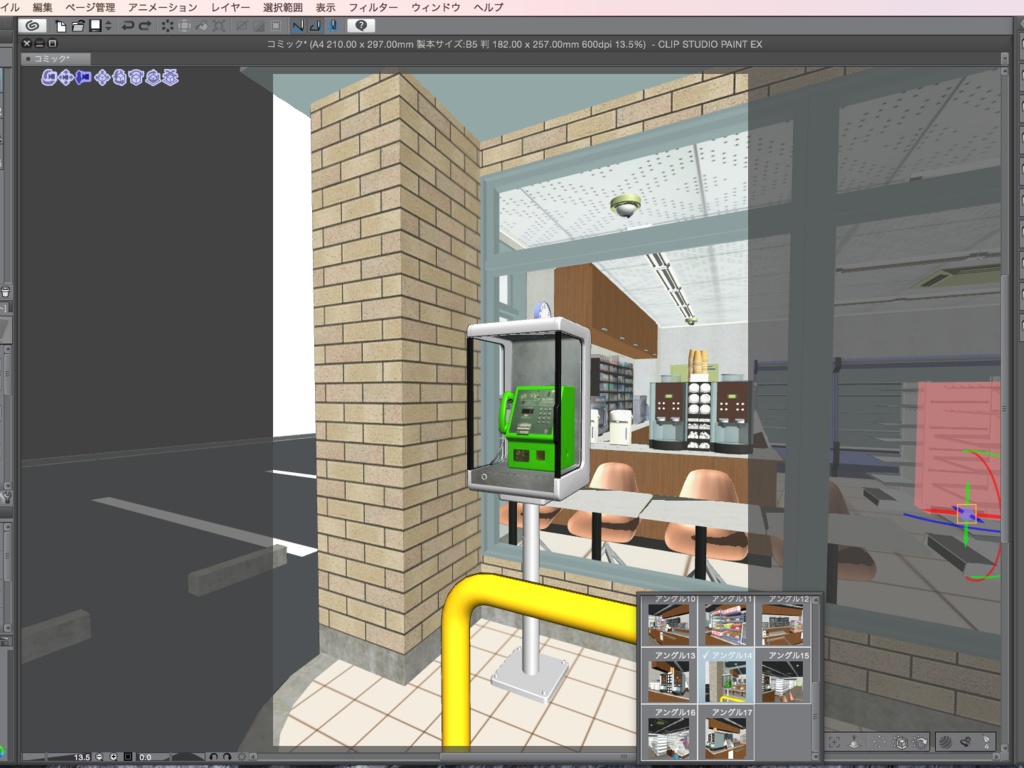Screen dimensions: 1024x768
Task: Select the camera rotate manipulator icon
Action: pos(49,78)
